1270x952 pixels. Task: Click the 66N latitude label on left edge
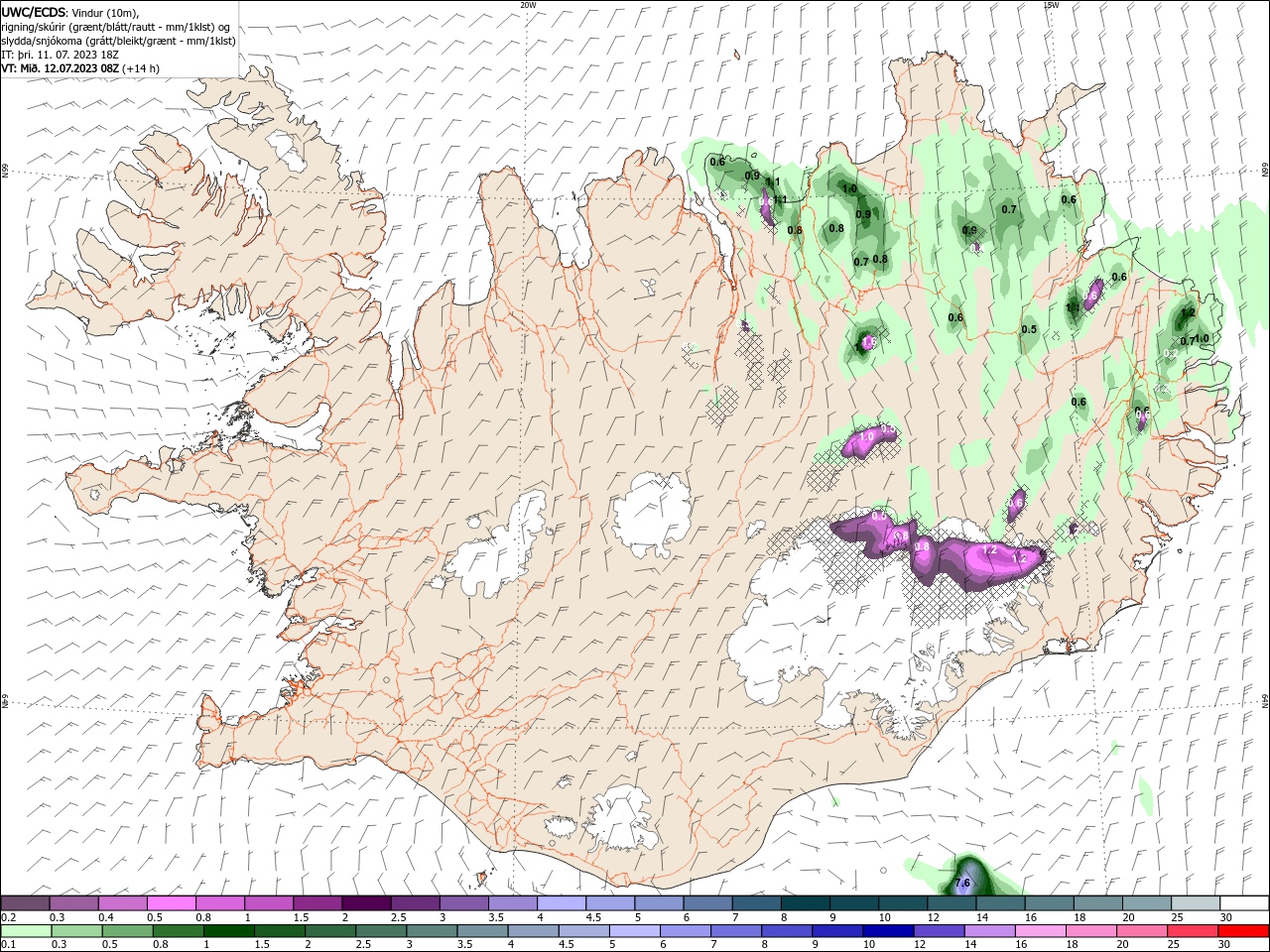[5, 172]
